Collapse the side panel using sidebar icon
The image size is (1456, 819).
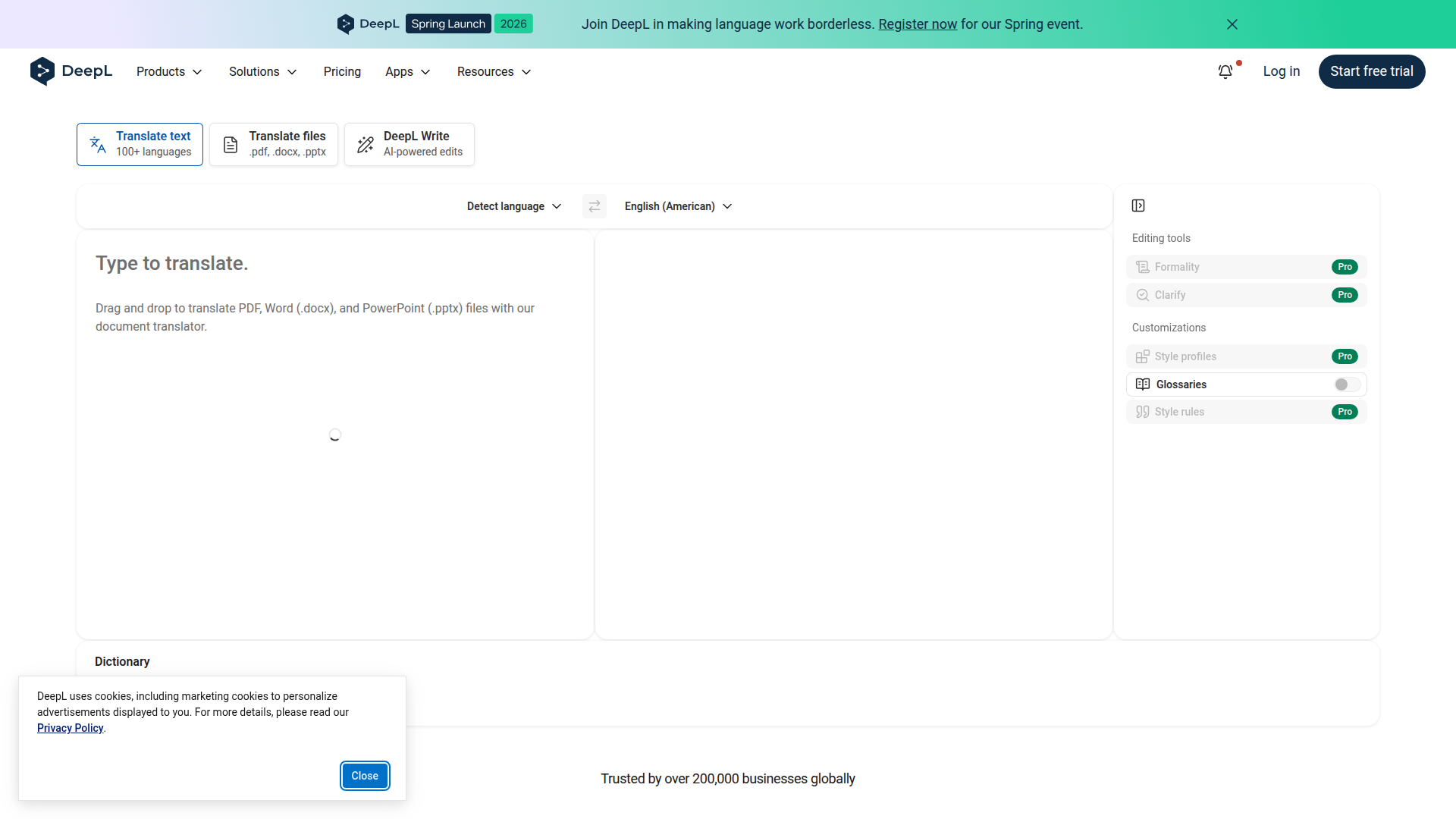click(1138, 206)
